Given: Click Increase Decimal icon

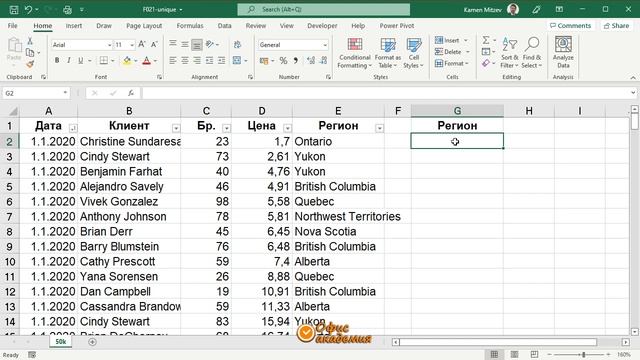Looking at the screenshot, I should point(311,61).
